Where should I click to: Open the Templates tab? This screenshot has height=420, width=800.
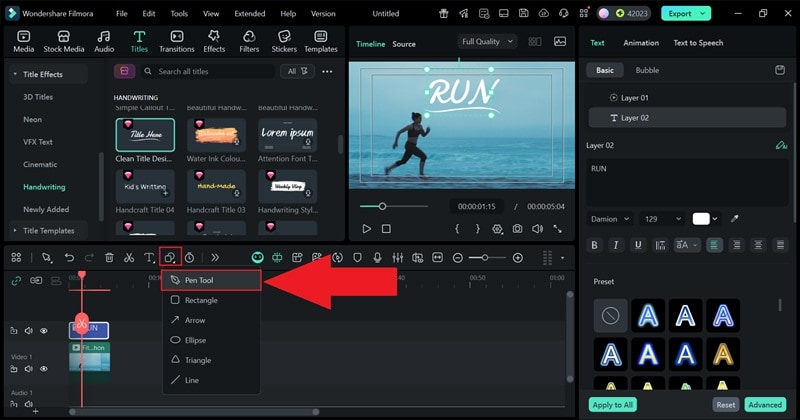pyautogui.click(x=321, y=41)
